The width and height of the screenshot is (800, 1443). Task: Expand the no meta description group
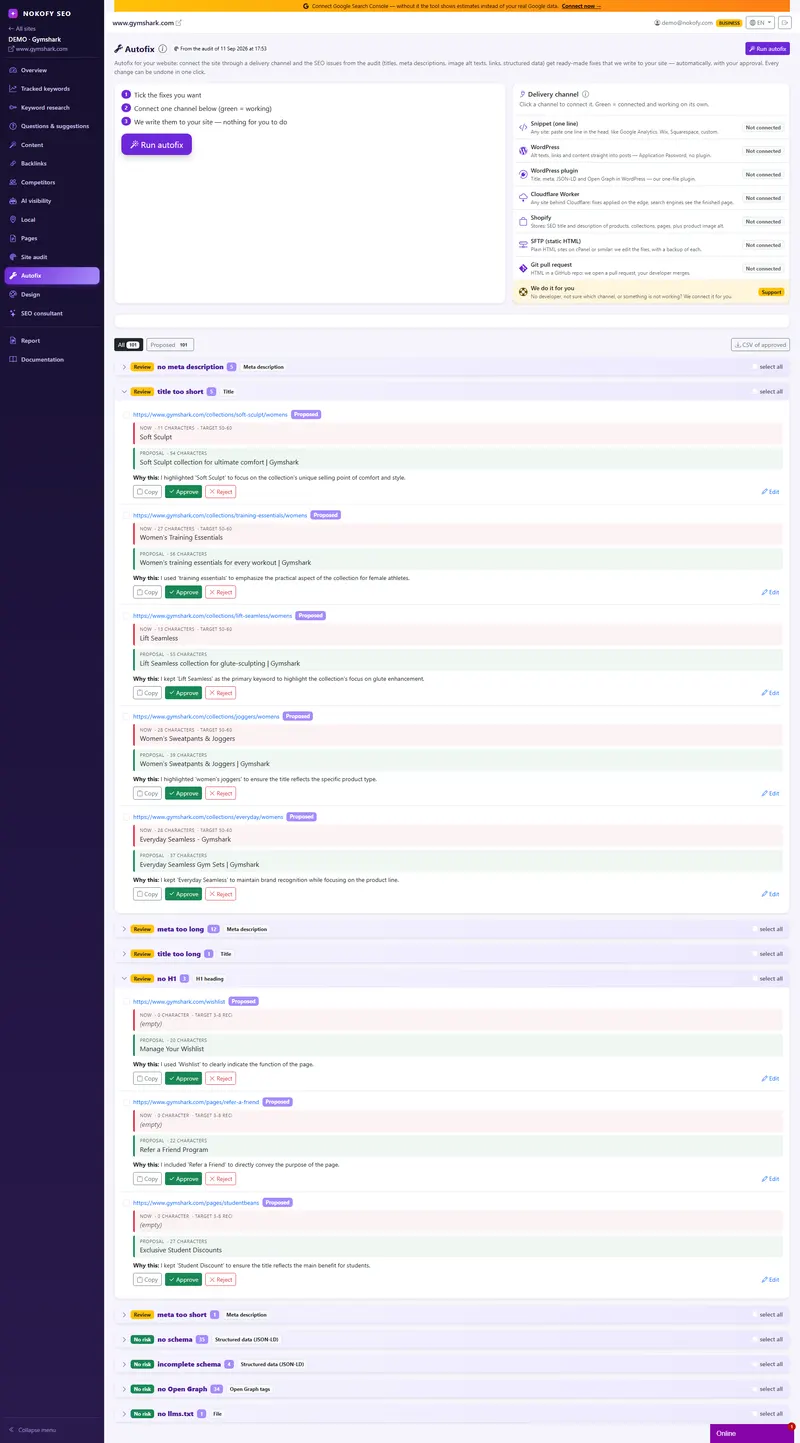coord(124,367)
